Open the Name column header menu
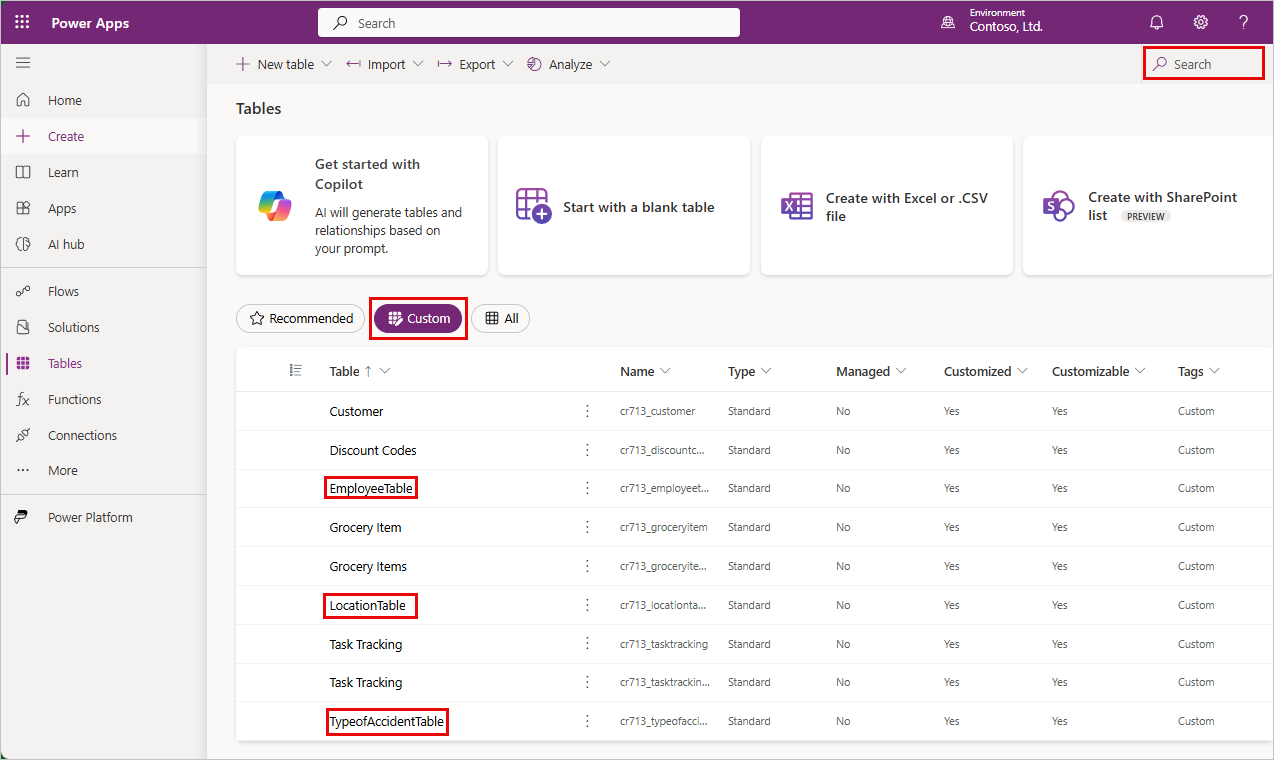 645,371
